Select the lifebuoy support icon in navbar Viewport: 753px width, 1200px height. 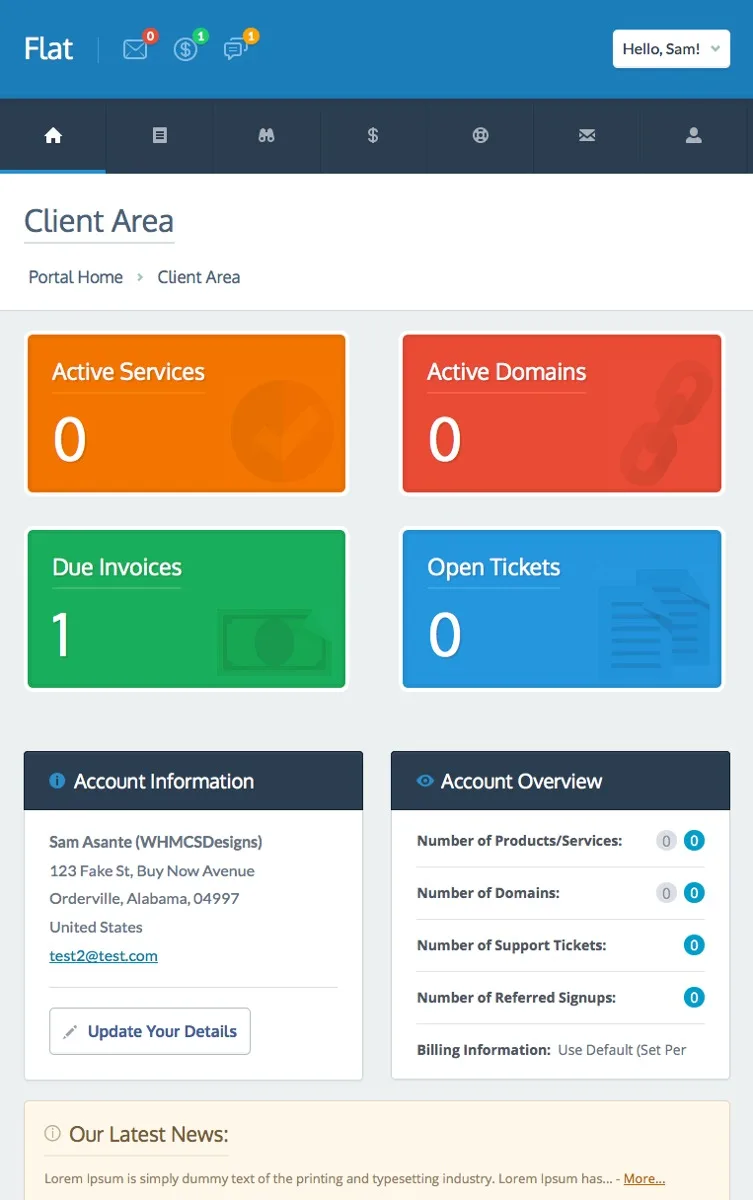480,135
